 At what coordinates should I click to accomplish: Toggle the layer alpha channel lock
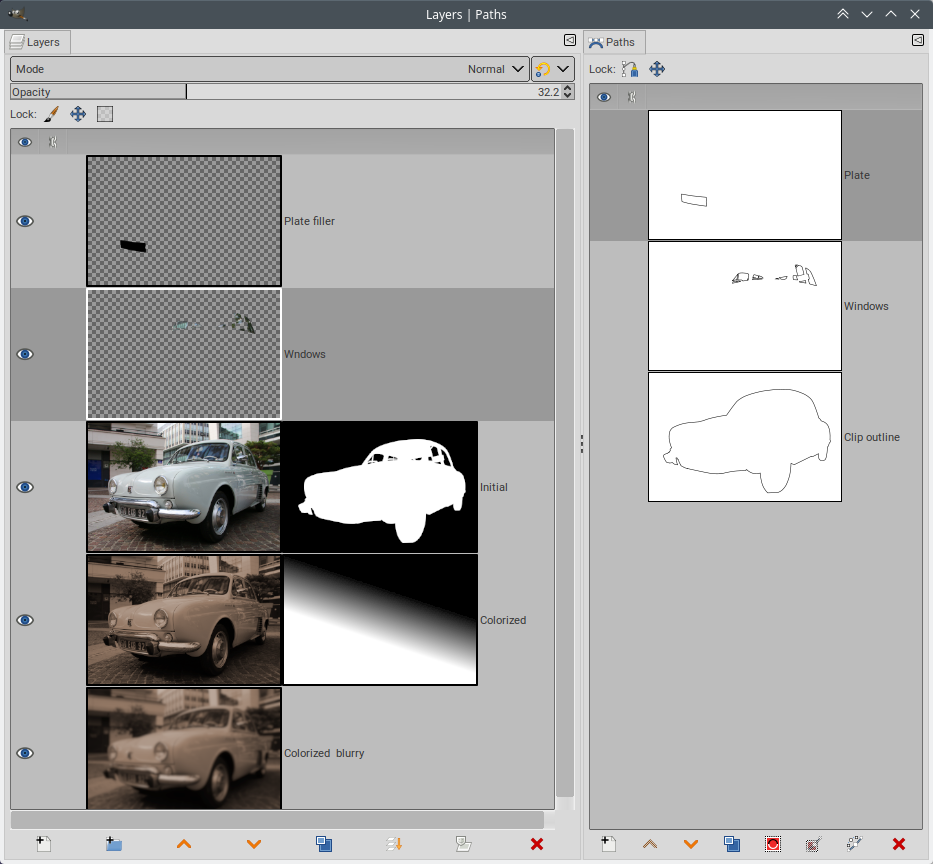coord(105,114)
